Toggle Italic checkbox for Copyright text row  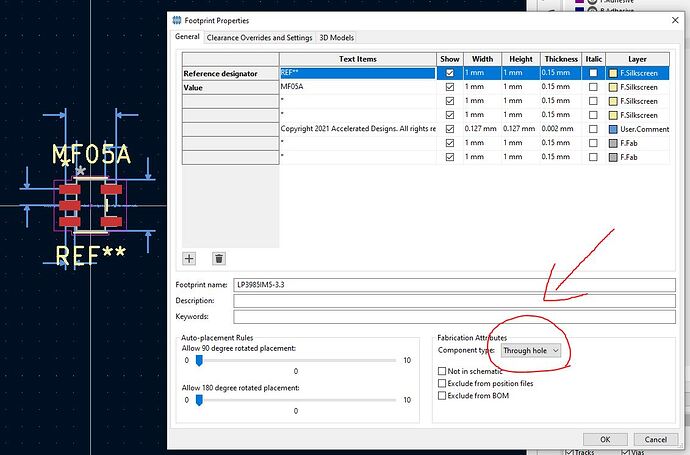coord(593,129)
